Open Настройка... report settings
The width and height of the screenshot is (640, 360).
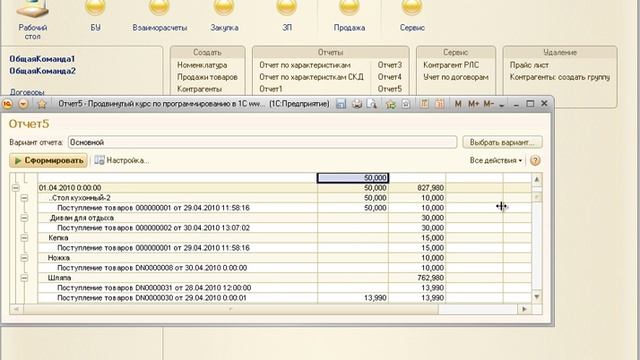(122, 160)
